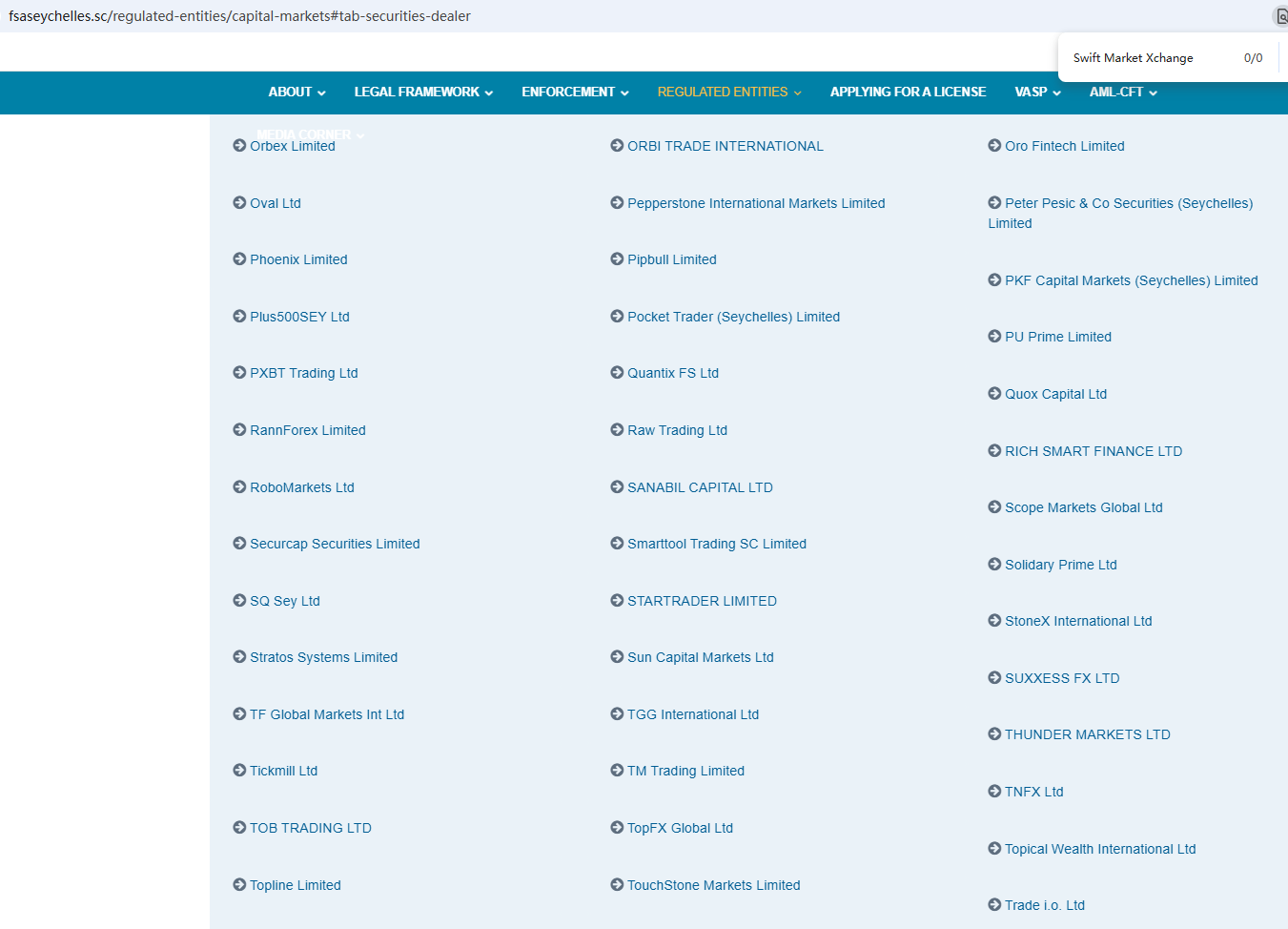Open the ENFORCEMENT dropdown menu
Screen dimensions: 1288x929
click(575, 93)
